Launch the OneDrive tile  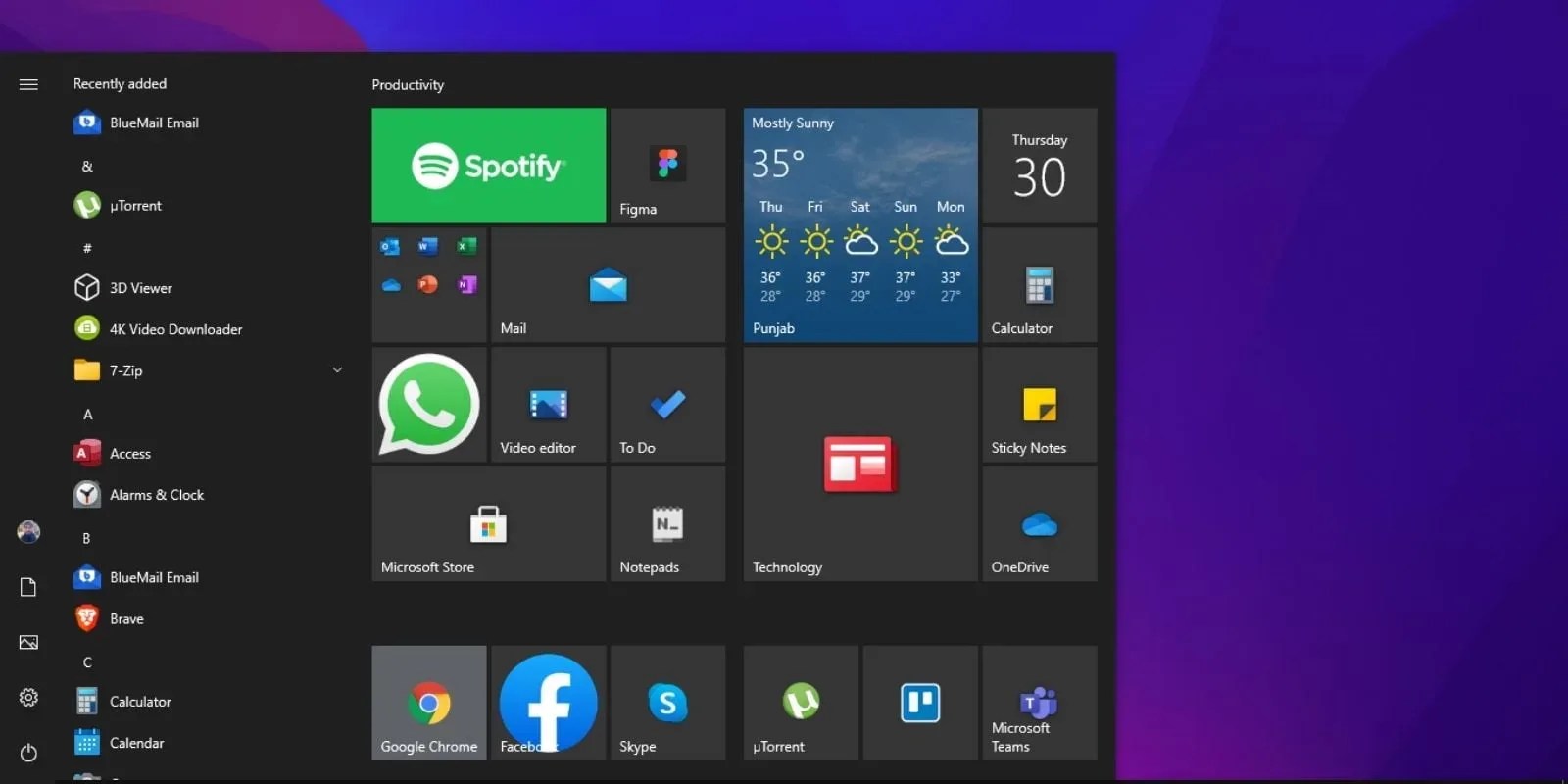[x=1040, y=524]
